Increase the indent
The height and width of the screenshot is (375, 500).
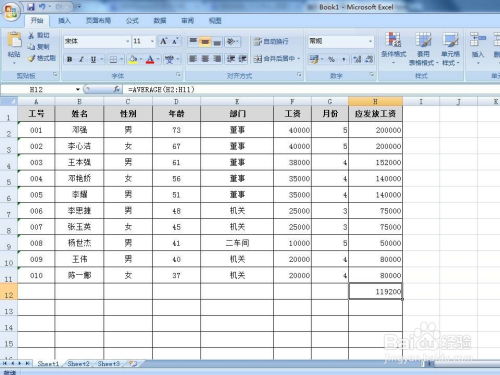242,59
